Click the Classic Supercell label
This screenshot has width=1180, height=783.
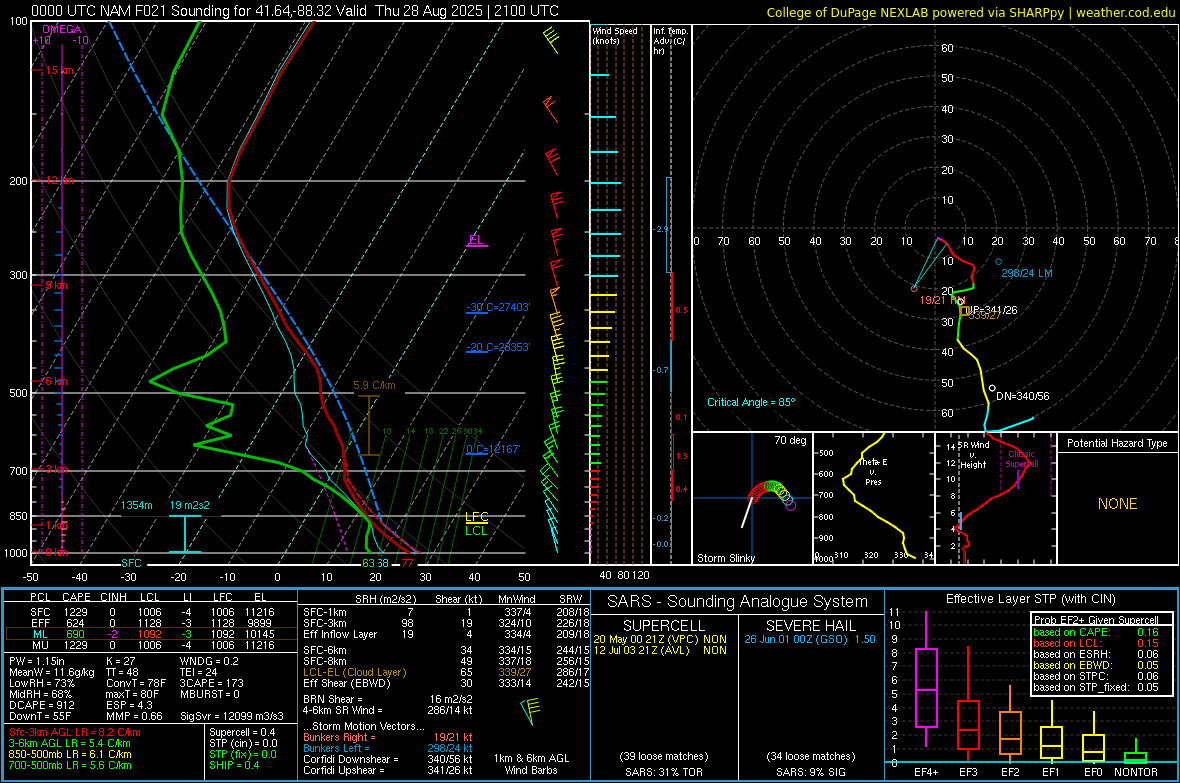click(x=1022, y=459)
